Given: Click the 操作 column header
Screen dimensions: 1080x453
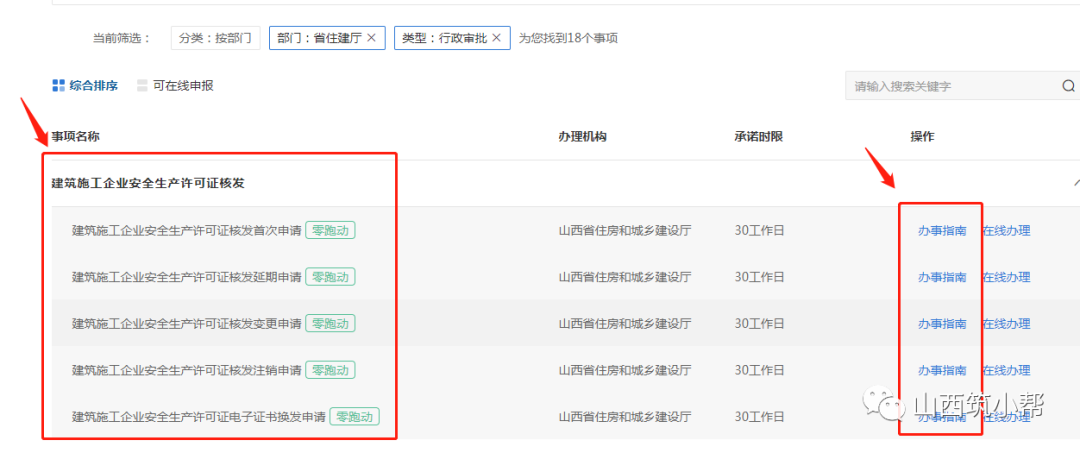Looking at the screenshot, I should pyautogui.click(x=923, y=136).
